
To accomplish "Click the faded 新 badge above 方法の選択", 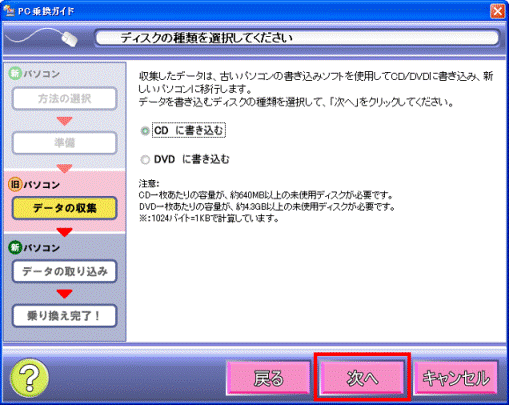I will coord(15,73).
